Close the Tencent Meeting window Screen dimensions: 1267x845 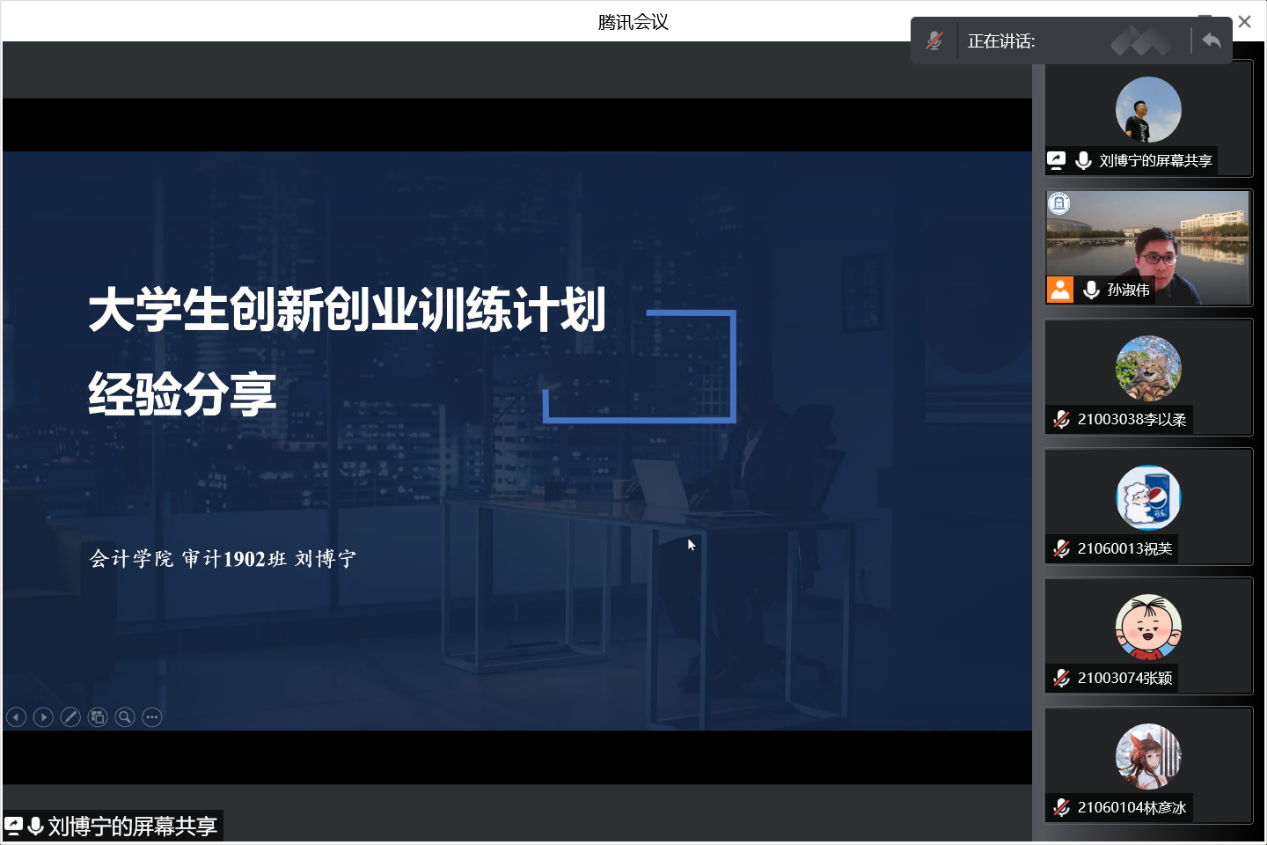pos(1244,21)
